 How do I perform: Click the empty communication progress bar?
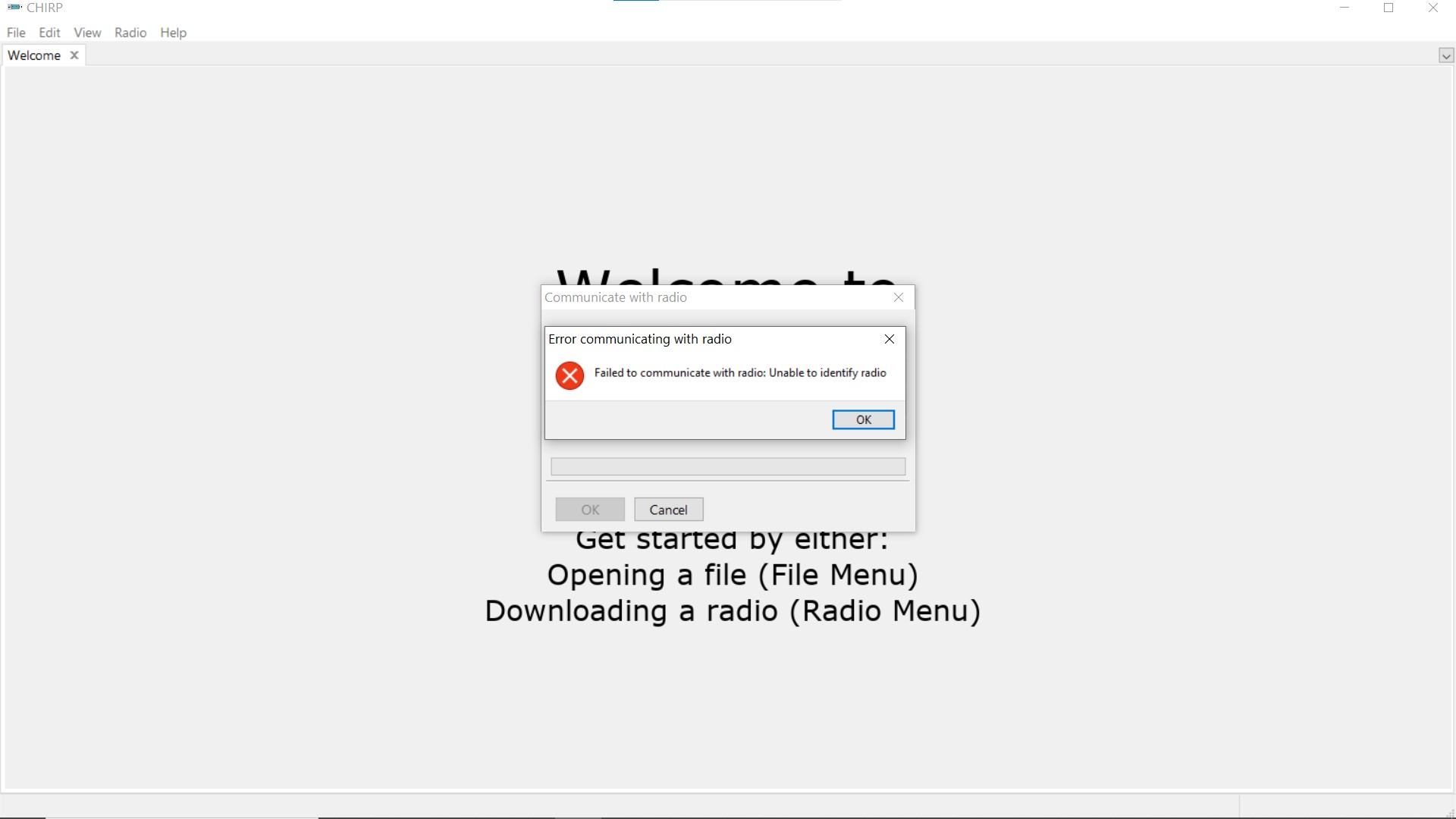coord(728,466)
